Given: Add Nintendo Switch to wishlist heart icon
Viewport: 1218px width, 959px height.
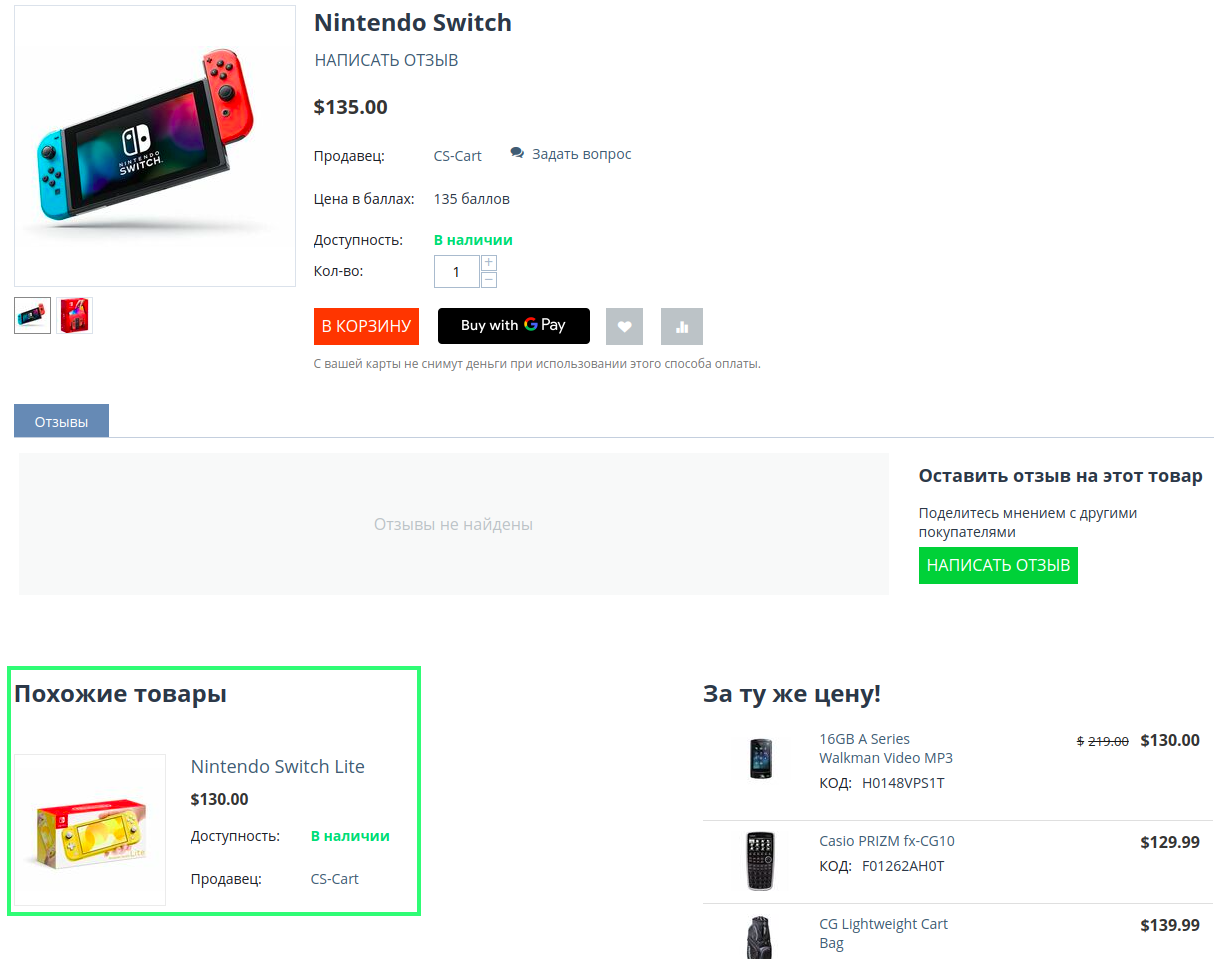Looking at the screenshot, I should 624,326.
